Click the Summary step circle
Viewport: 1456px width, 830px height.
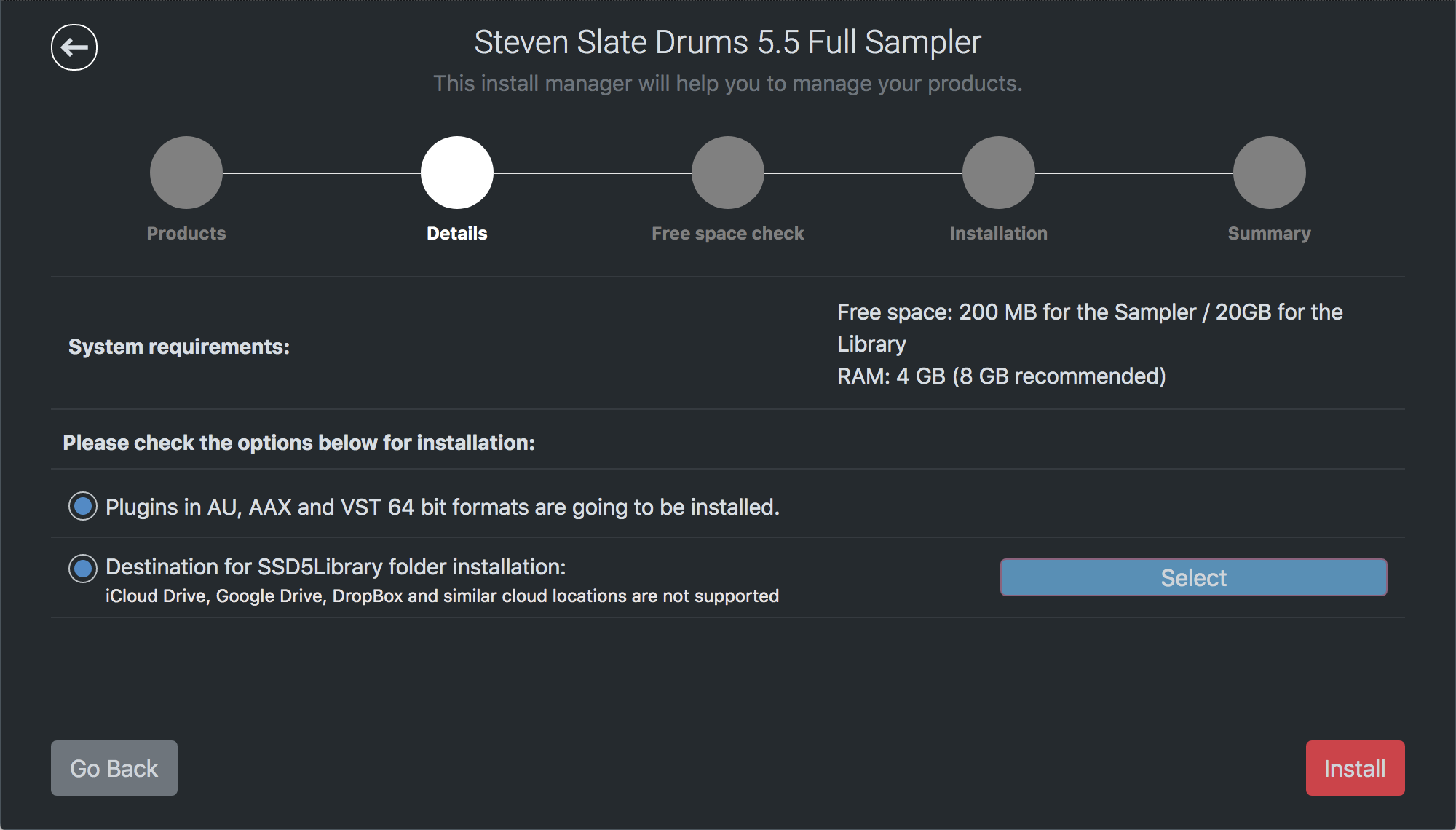1270,173
